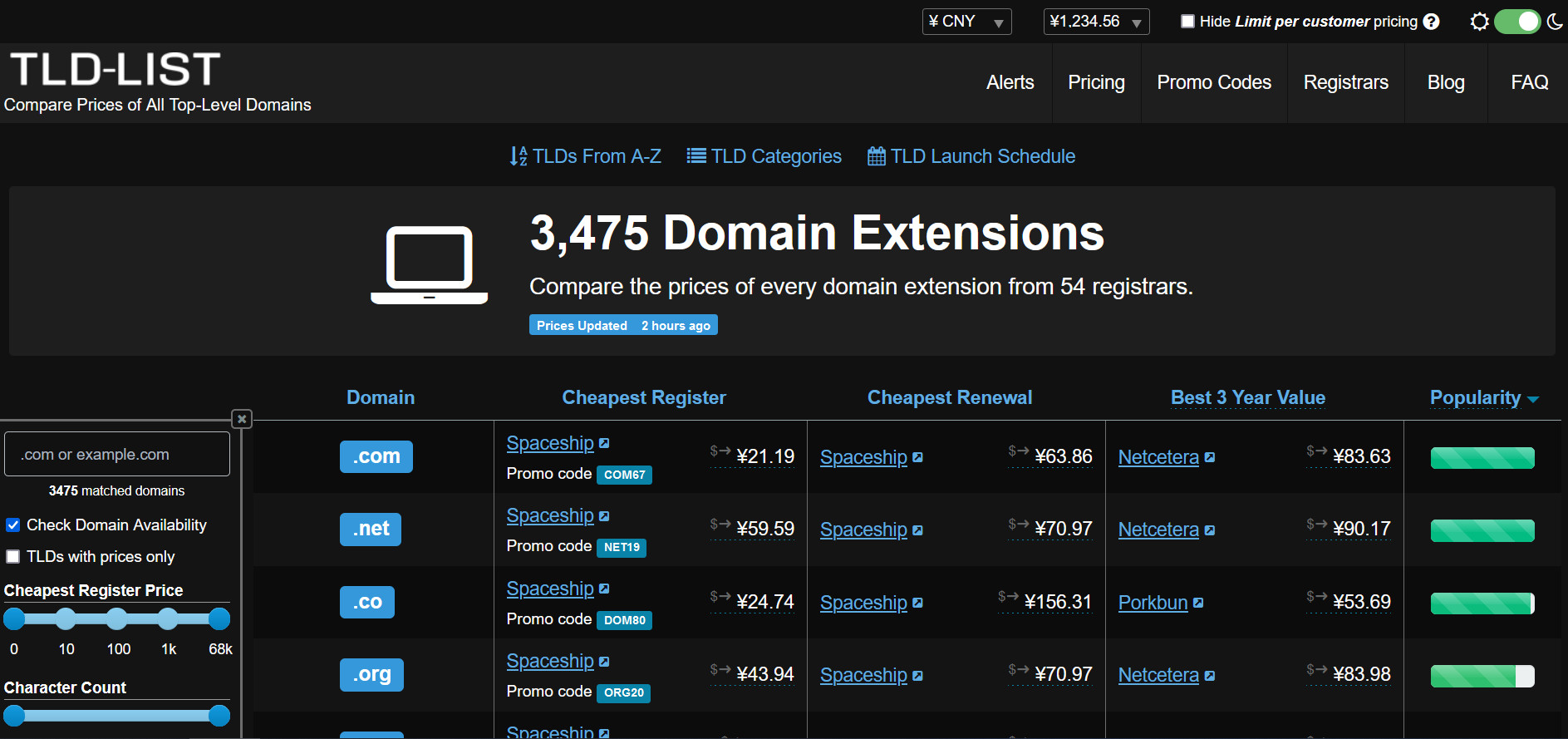
Task: Open the ¥1,234.56 number format dropdown
Action: coord(1096,22)
